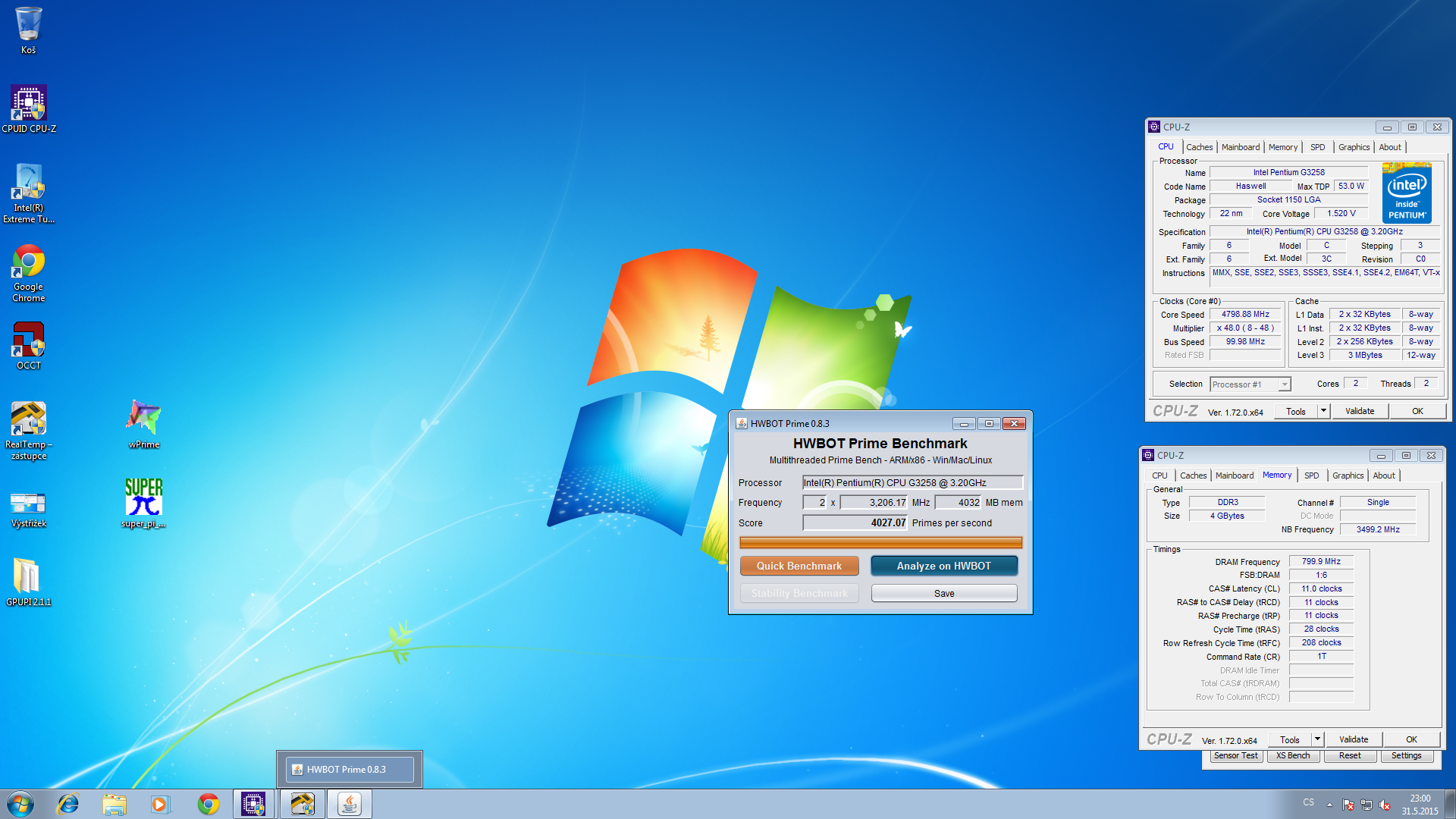Click the Reset button behind CPU-Z
Viewport: 1456px width, 819px height.
(x=1350, y=755)
